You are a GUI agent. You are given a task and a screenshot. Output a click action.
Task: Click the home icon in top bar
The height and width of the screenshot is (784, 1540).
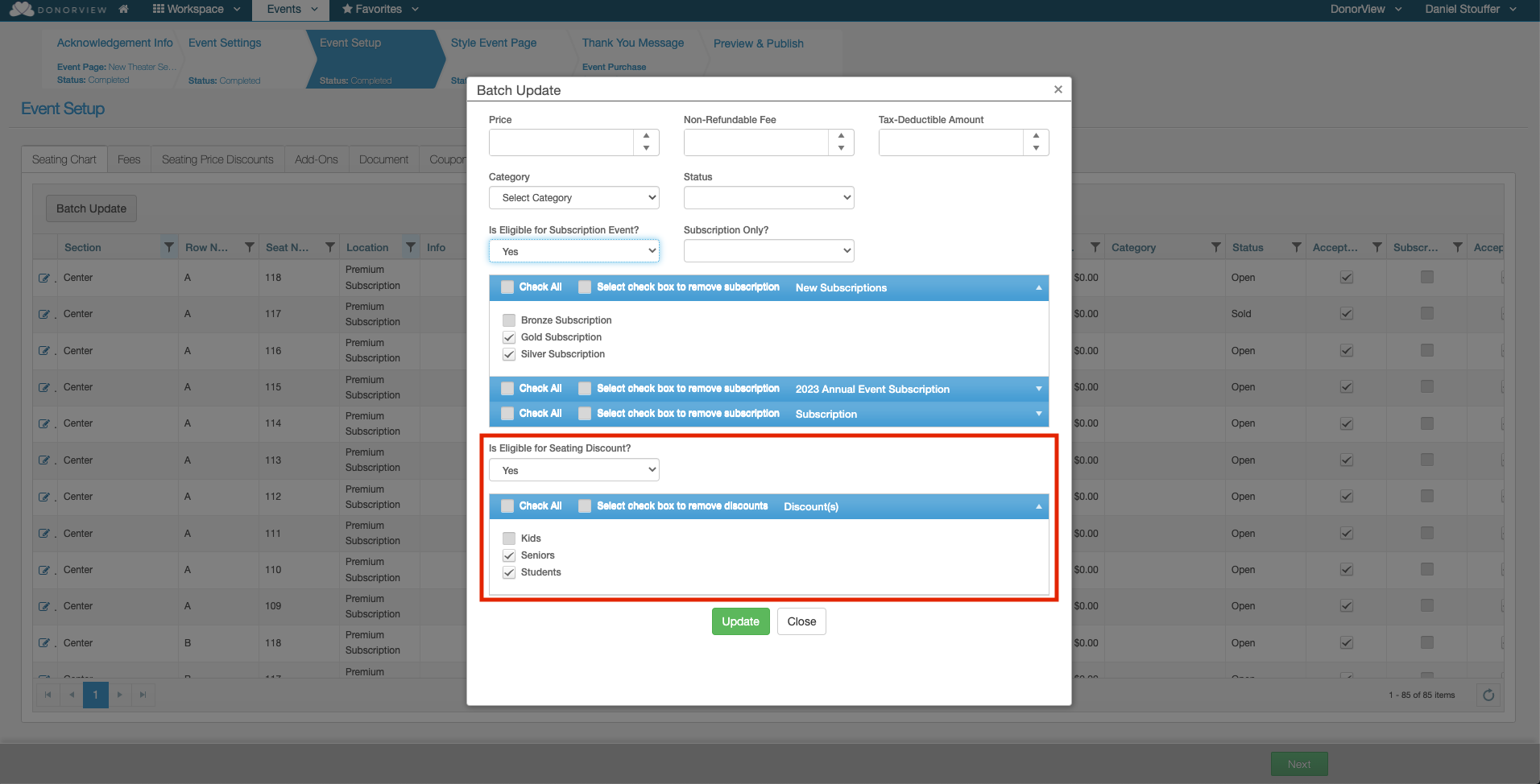coord(123,9)
